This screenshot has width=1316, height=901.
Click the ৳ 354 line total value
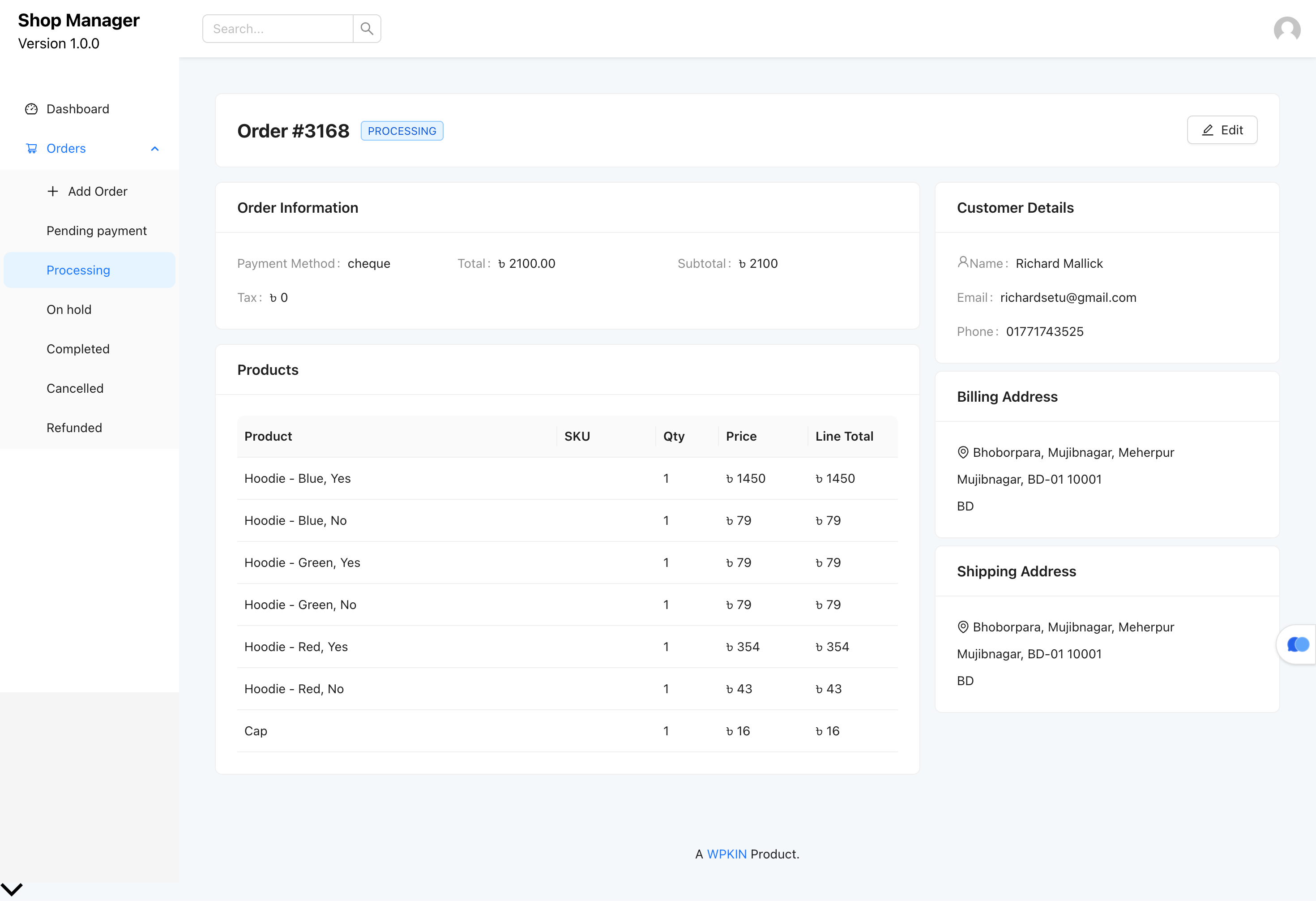(833, 647)
